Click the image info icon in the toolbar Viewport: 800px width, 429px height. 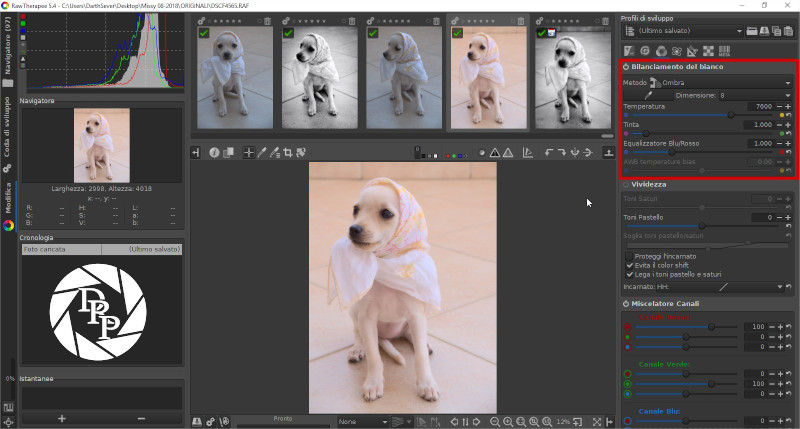213,153
